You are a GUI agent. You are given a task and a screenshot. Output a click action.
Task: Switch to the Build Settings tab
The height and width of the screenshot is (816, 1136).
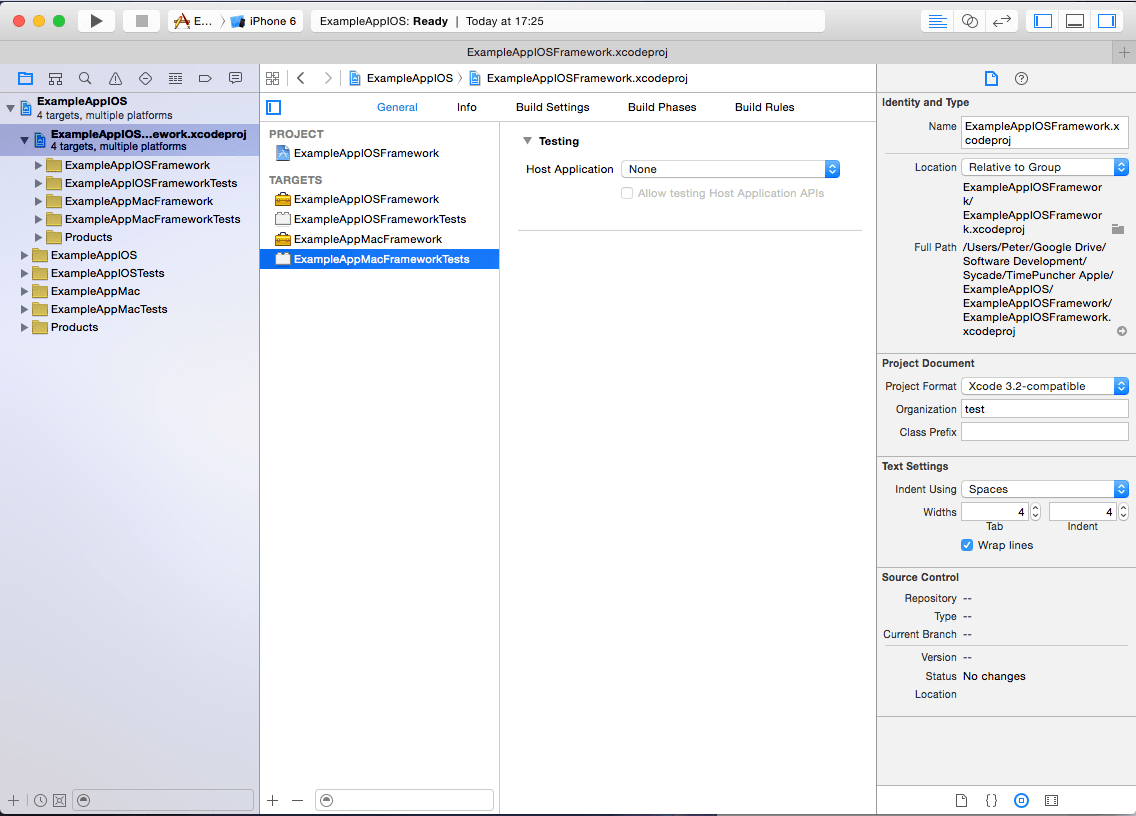click(x=553, y=107)
